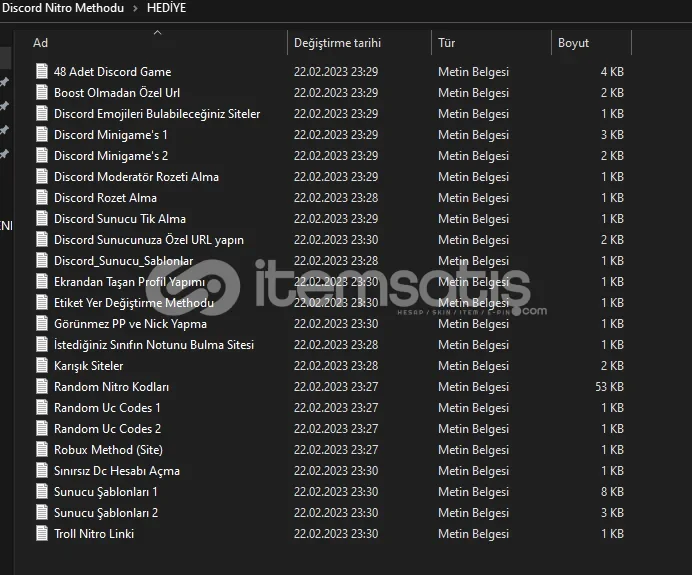The image size is (692, 575).
Task: Select file name Discord Minigame's 1
Action: click(111, 135)
